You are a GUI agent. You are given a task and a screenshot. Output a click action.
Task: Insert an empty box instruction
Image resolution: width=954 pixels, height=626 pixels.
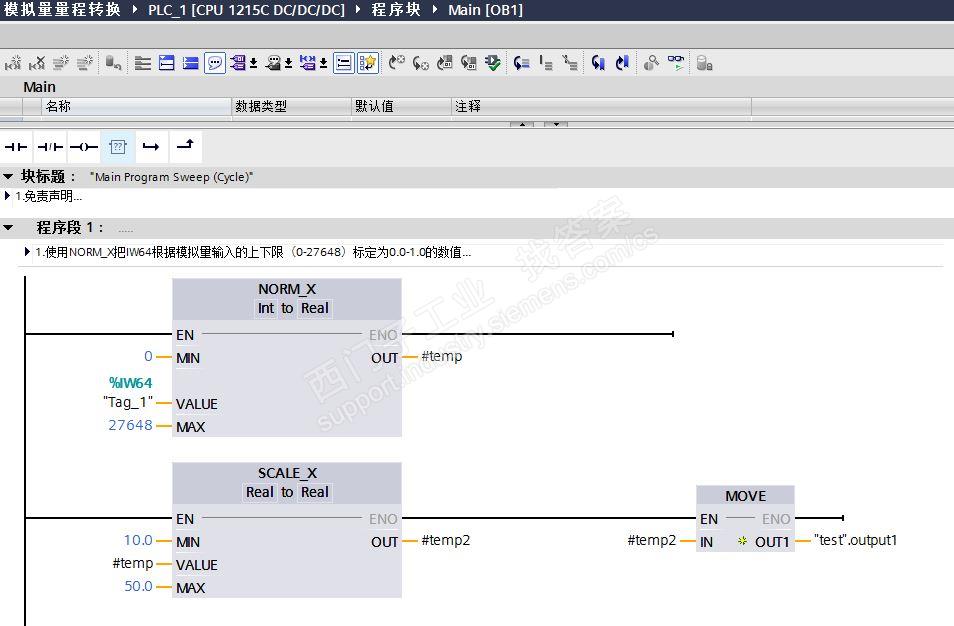(x=117, y=147)
